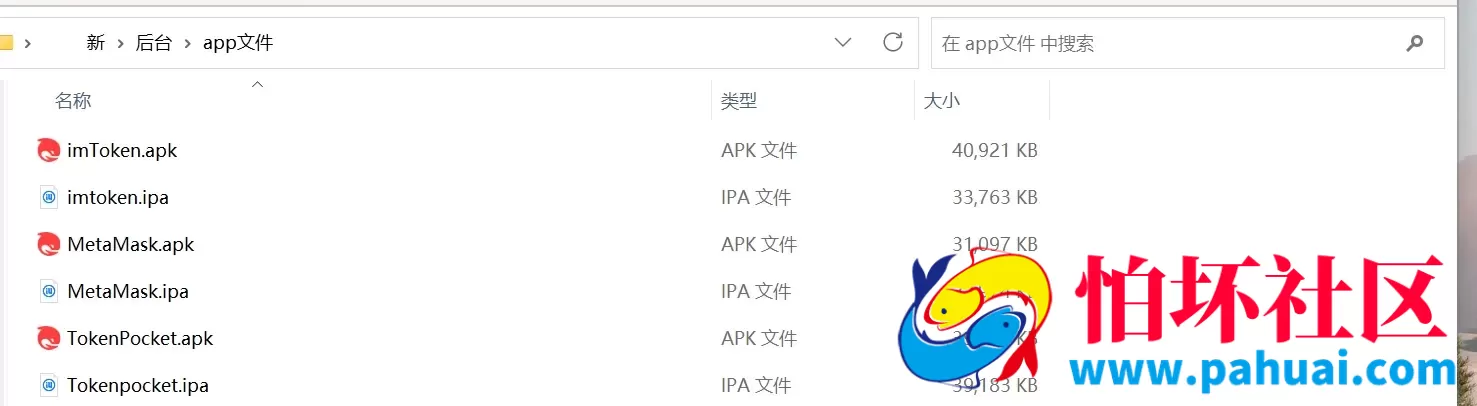The image size is (1477, 406).
Task: Click the Tokenpocket.ipa file icon
Action: (x=49, y=386)
